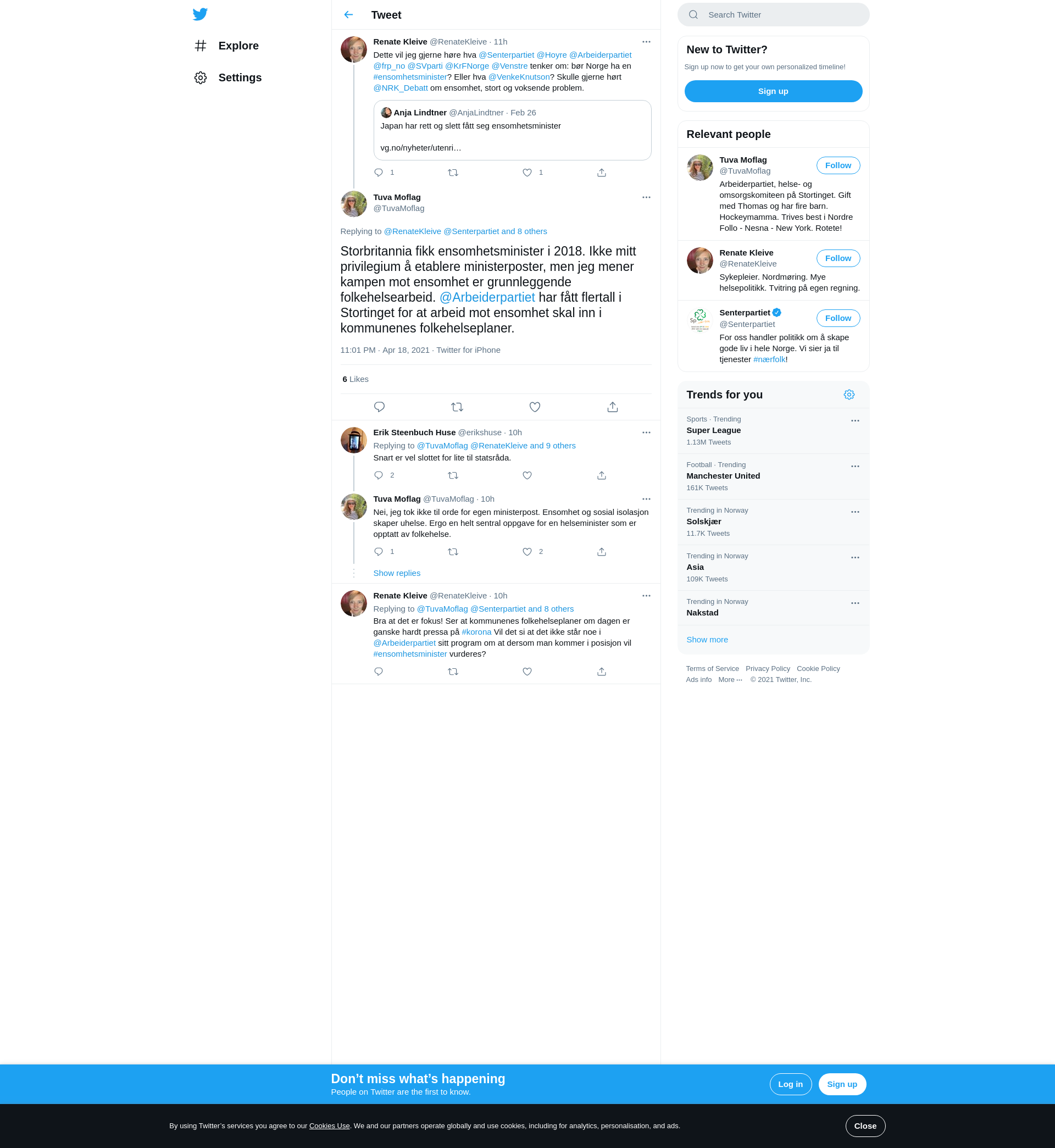Expand the More footer menu
The height and width of the screenshot is (1148, 1055).
(x=730, y=680)
